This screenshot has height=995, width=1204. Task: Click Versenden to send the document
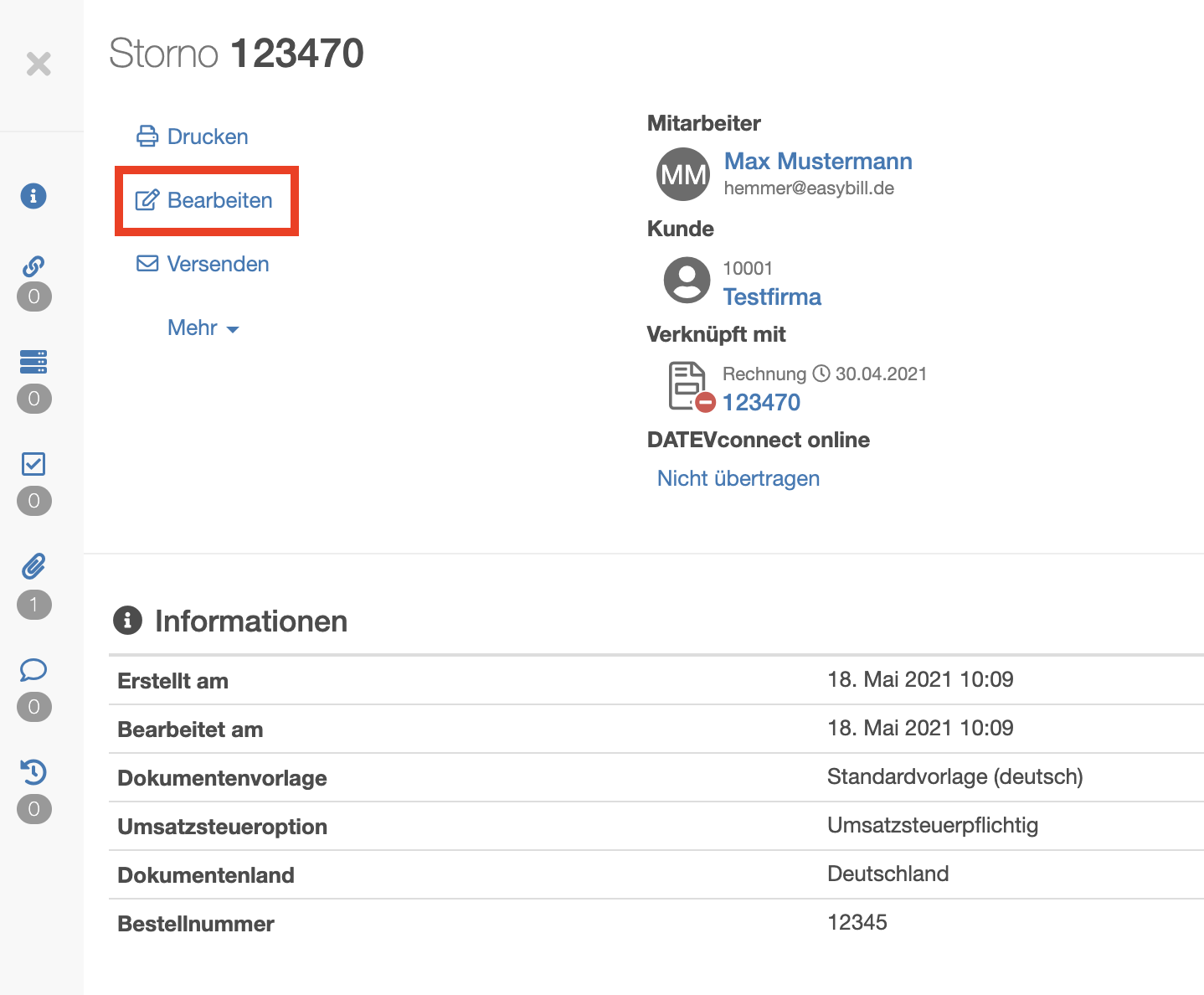(x=203, y=264)
